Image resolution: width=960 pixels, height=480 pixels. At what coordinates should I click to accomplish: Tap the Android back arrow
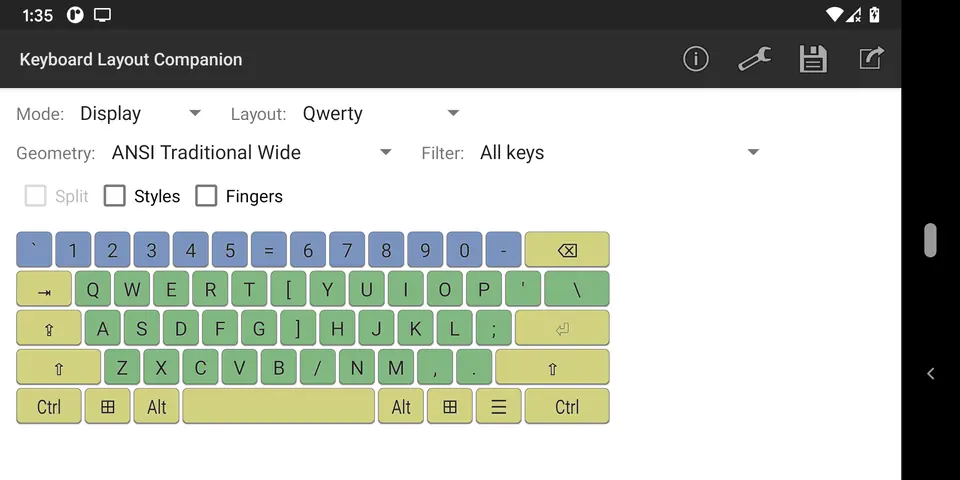click(931, 373)
